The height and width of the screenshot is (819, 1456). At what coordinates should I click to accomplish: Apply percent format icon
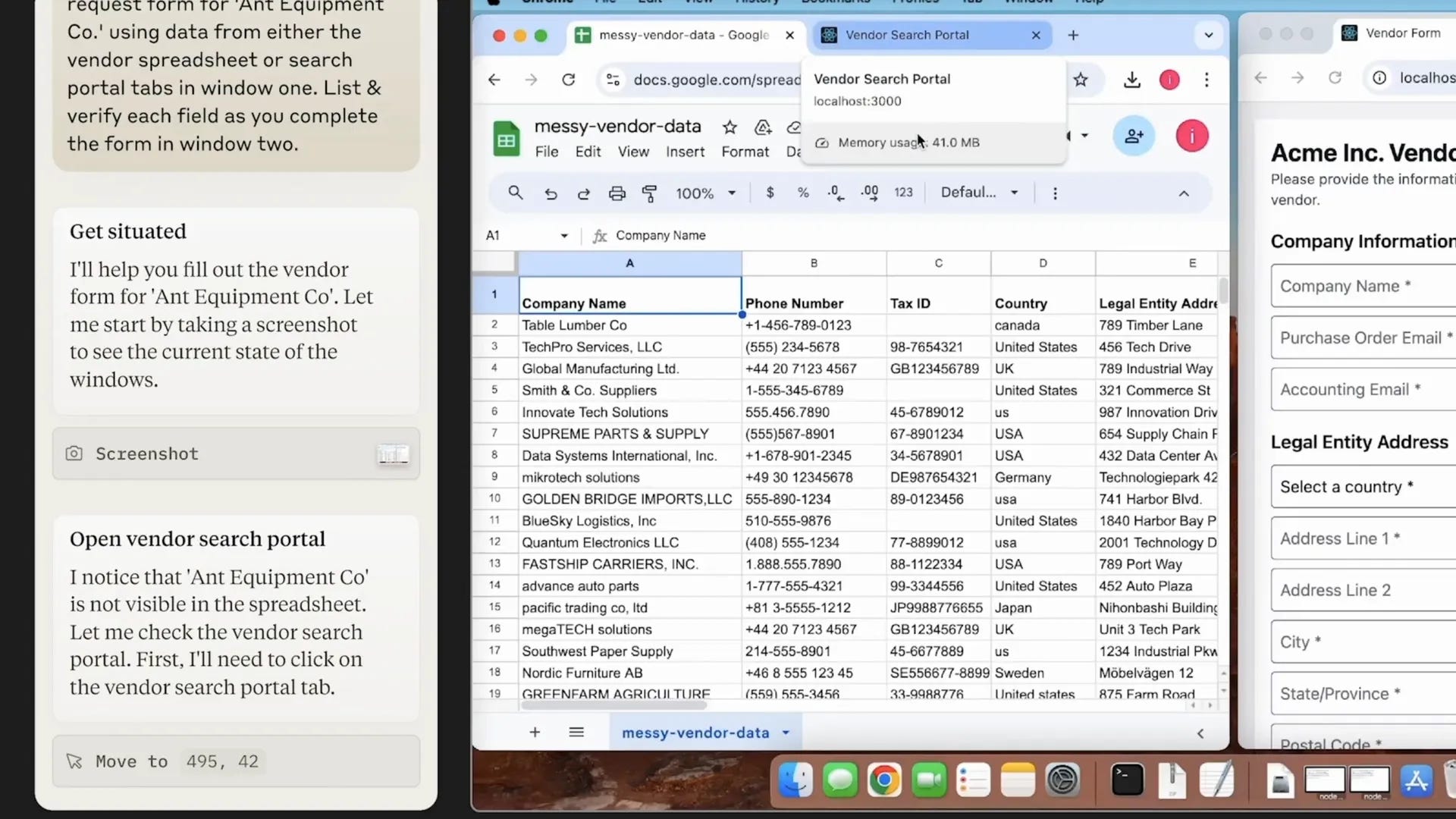[802, 193]
